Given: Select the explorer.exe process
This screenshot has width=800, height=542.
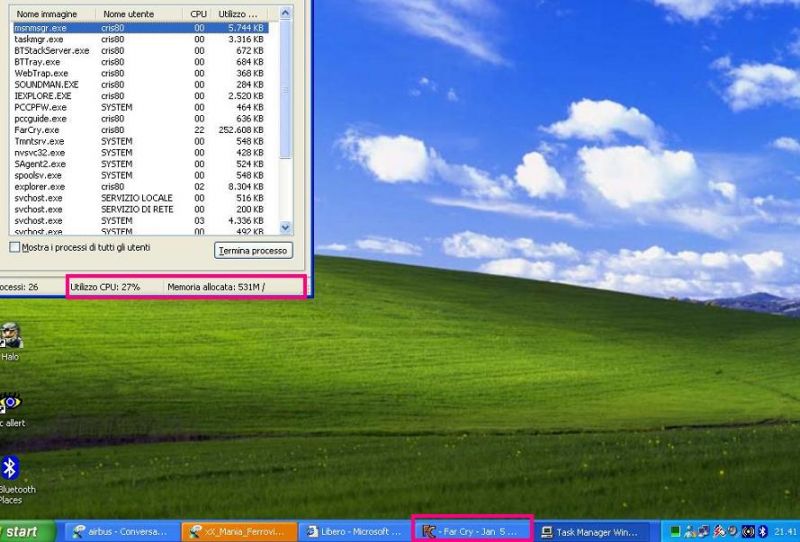Looking at the screenshot, I should [140, 186].
